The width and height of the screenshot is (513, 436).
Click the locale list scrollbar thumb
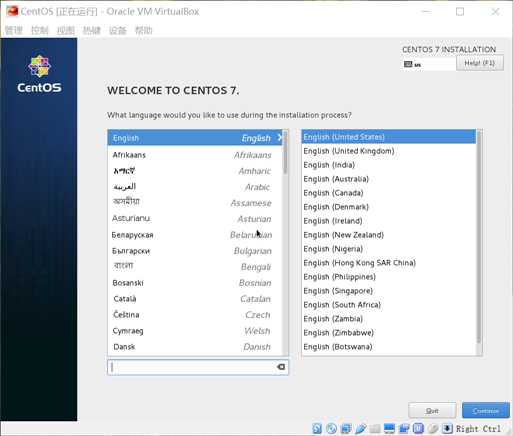coord(479,237)
